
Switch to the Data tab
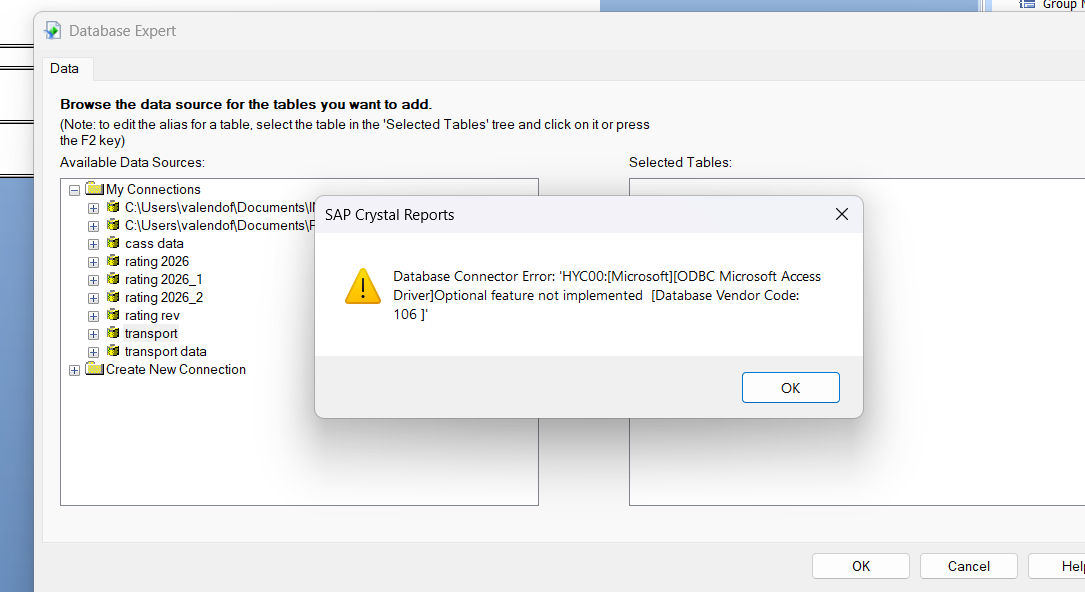[x=64, y=68]
